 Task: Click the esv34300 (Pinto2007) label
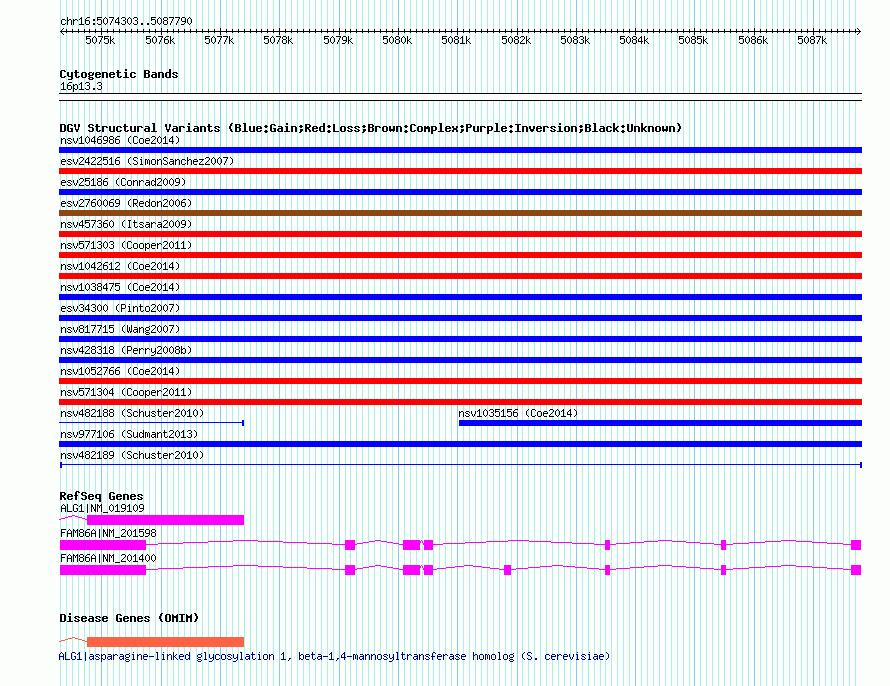pyautogui.click(x=120, y=308)
